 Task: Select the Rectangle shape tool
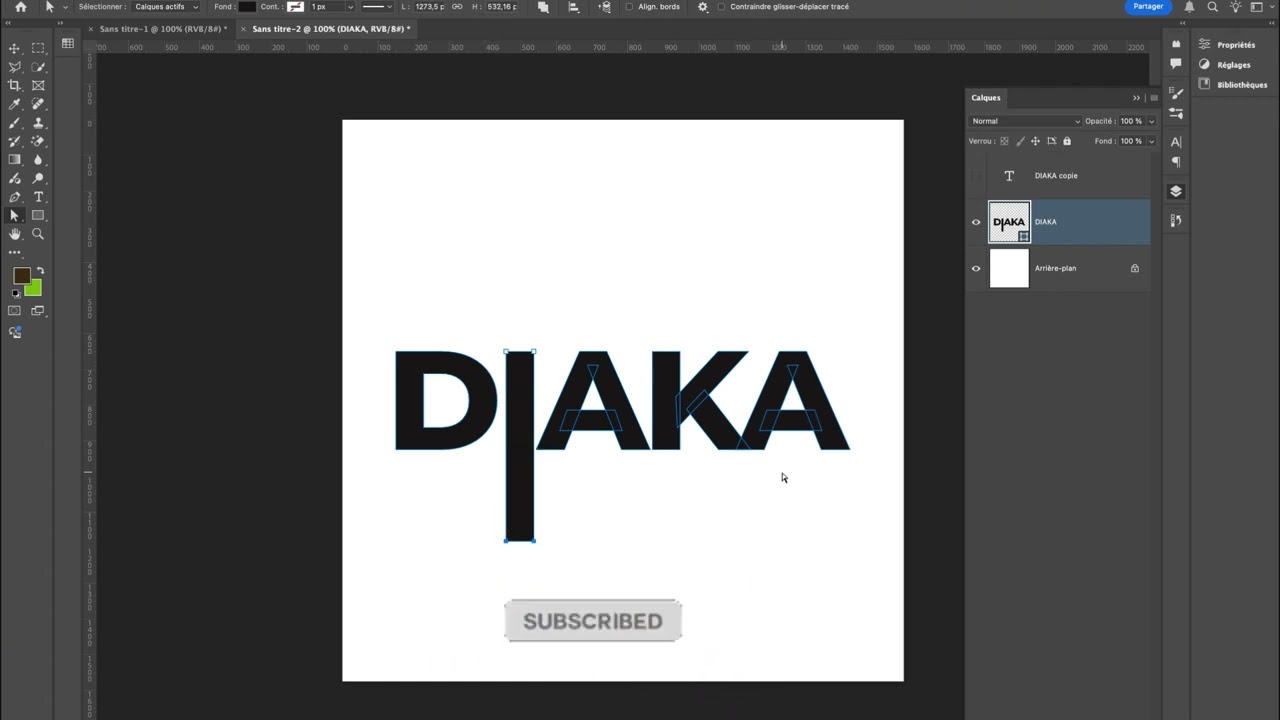click(x=38, y=215)
